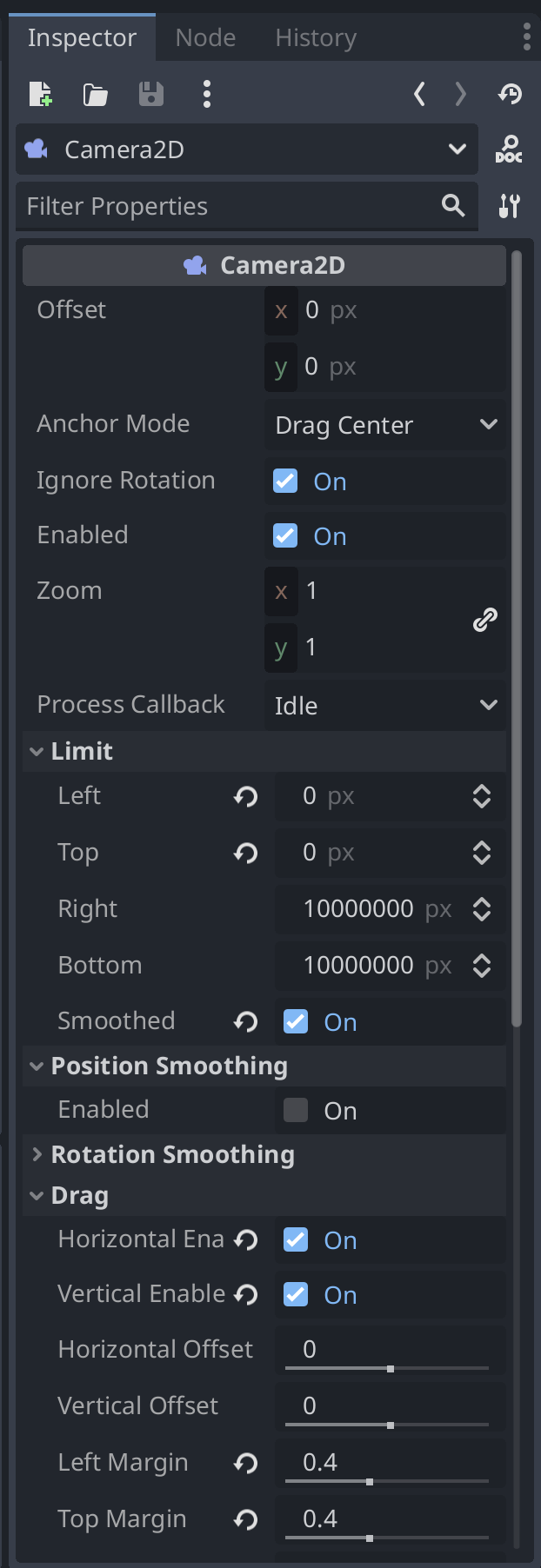Open the inspector property tools icon
The width and height of the screenshot is (541, 1568).
[x=510, y=206]
